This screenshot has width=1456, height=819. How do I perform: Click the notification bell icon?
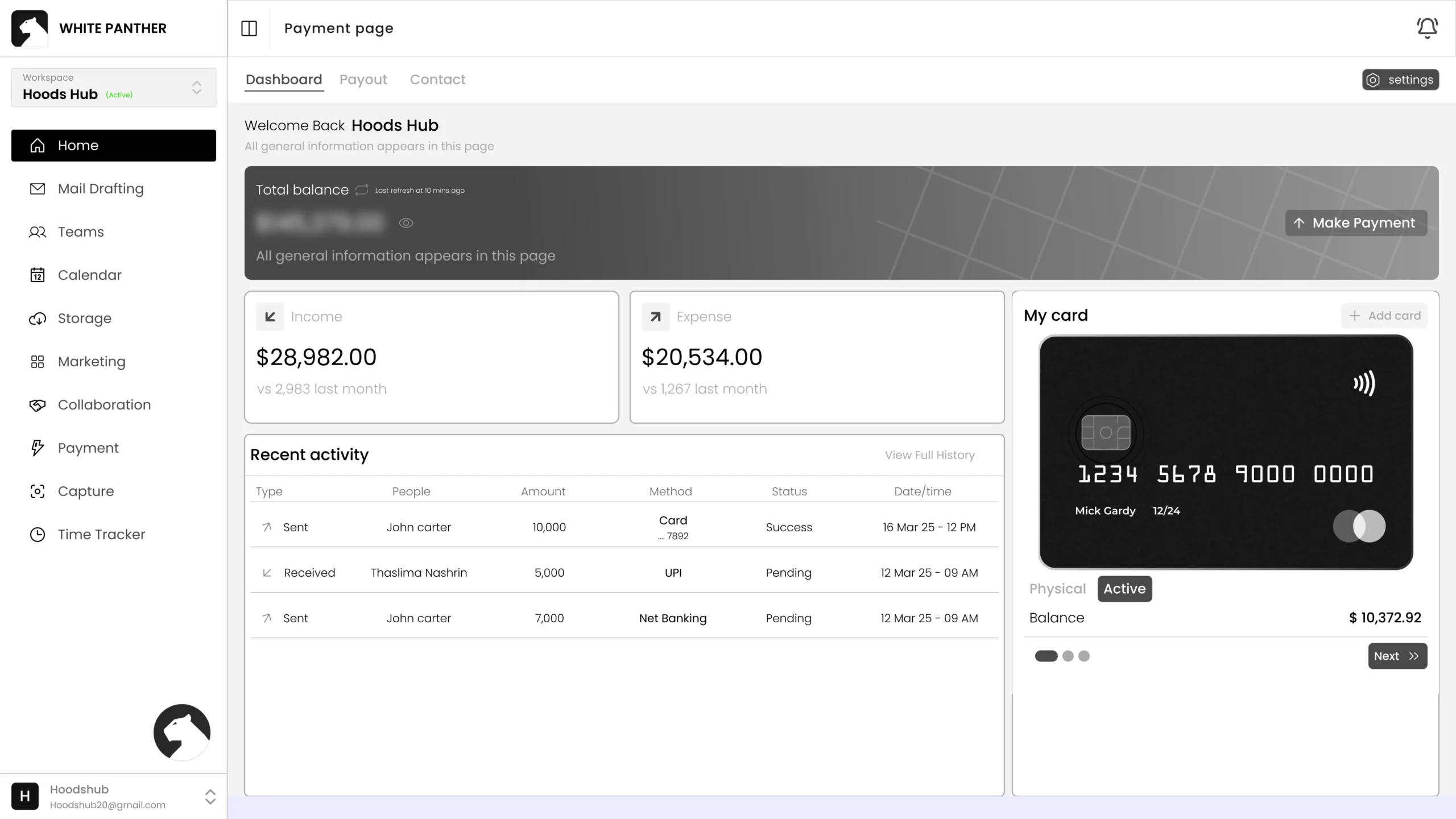[1426, 28]
